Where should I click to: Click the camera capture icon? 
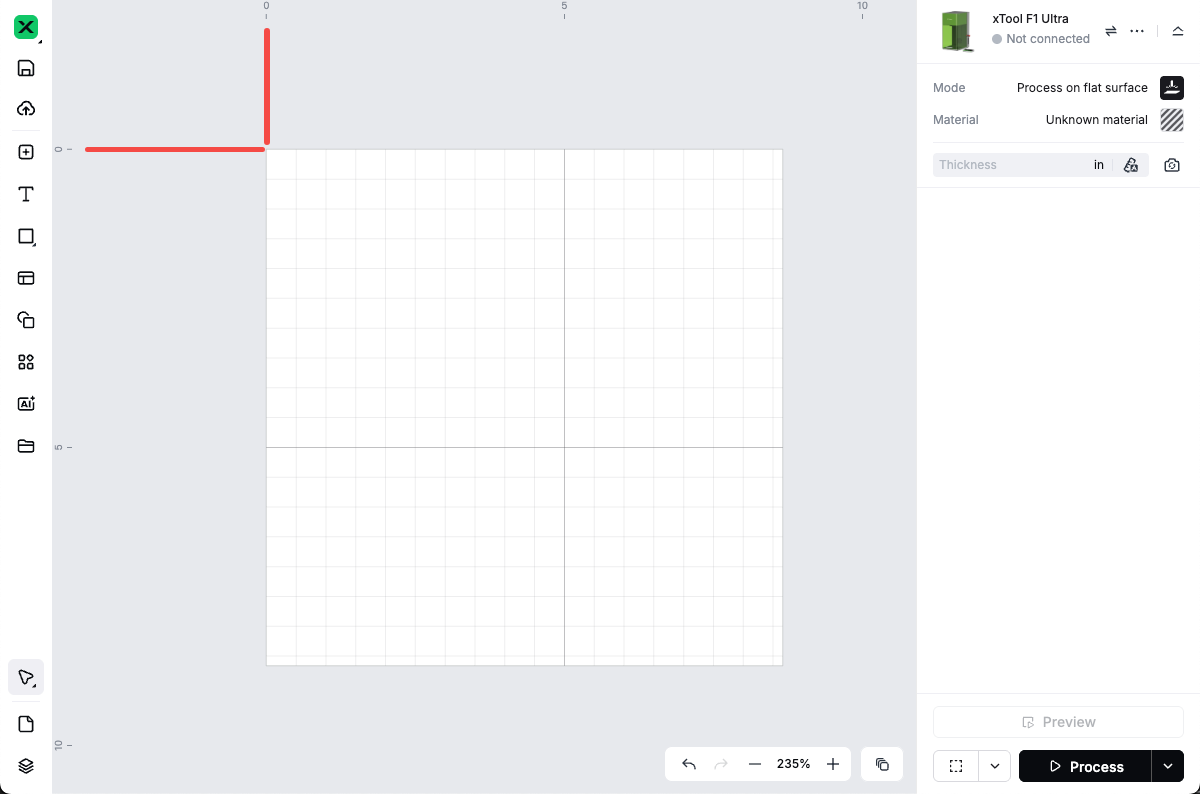coord(1172,165)
